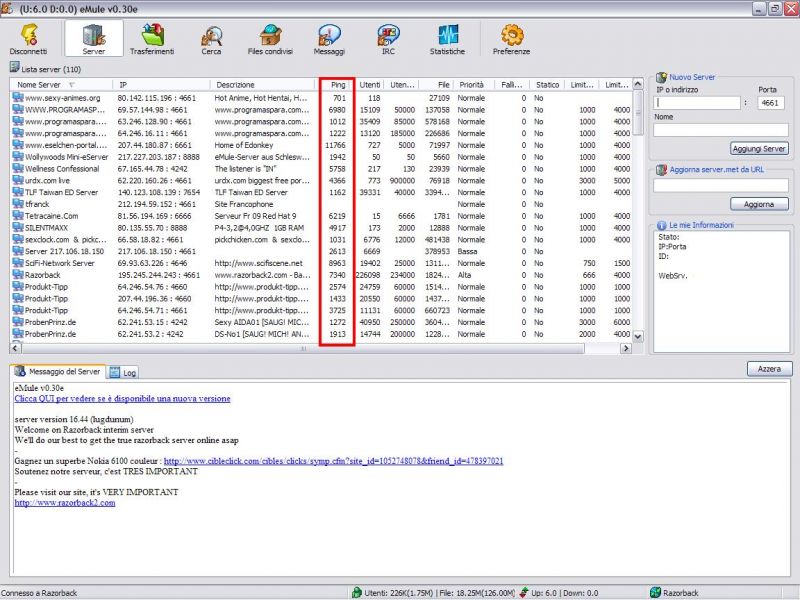This screenshot has width=800, height=600.
Task: Click the Disconnetti toolbar icon
Action: (29, 39)
